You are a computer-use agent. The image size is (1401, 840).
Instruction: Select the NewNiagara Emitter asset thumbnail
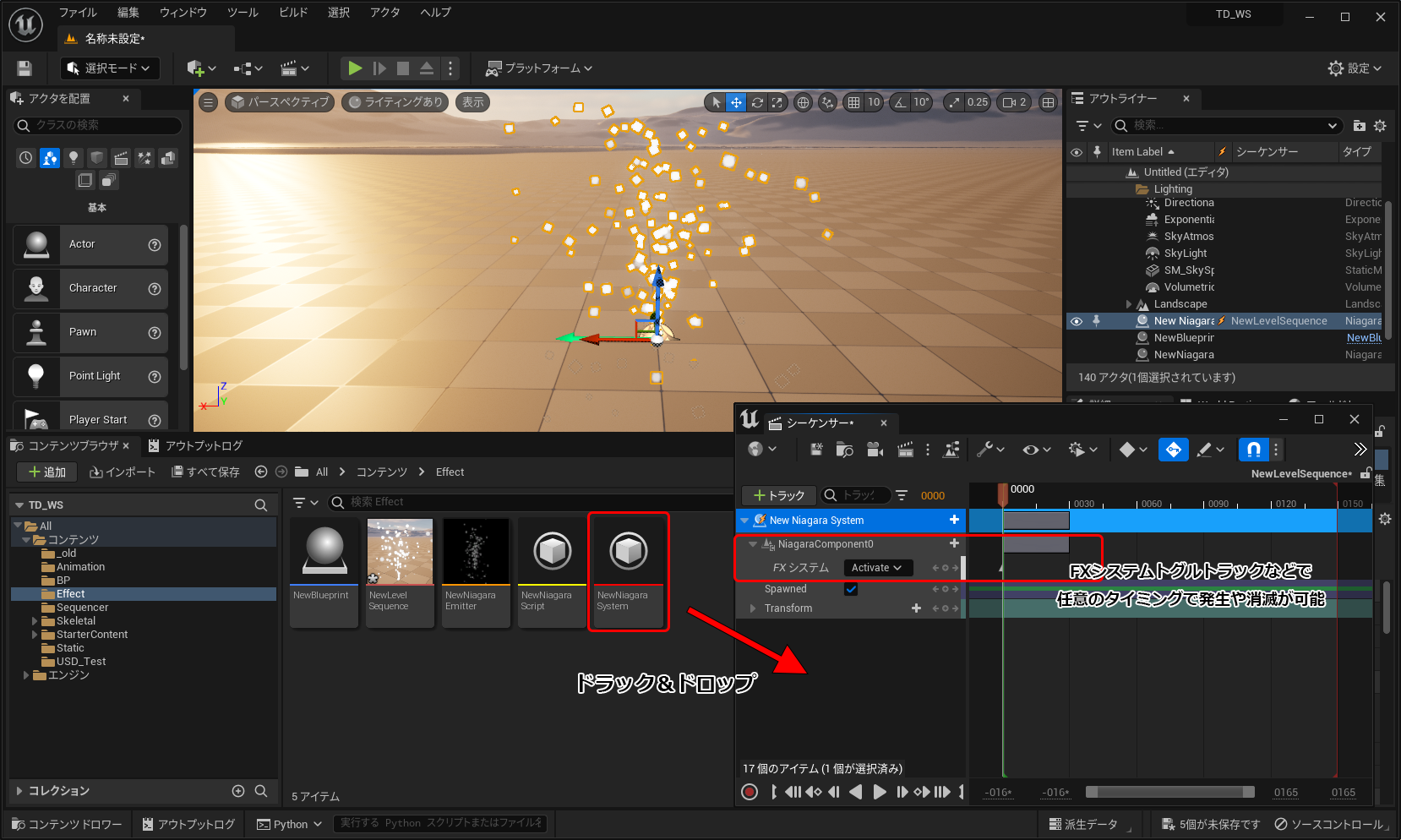(x=476, y=553)
